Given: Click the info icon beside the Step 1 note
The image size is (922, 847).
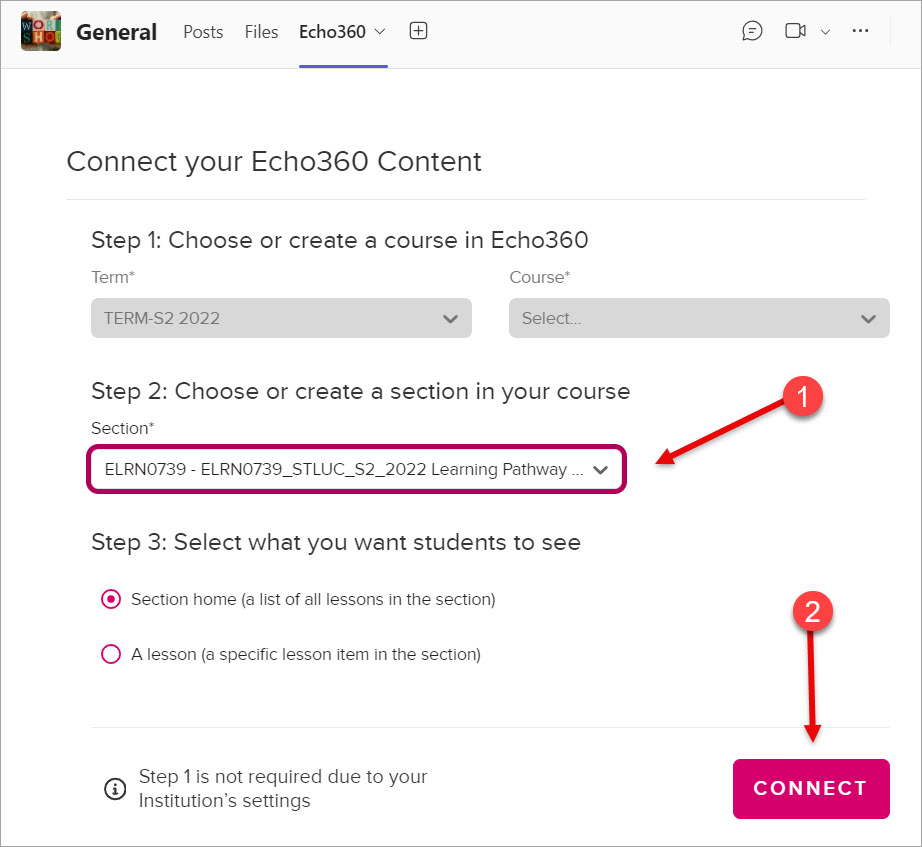Looking at the screenshot, I should point(115,789).
